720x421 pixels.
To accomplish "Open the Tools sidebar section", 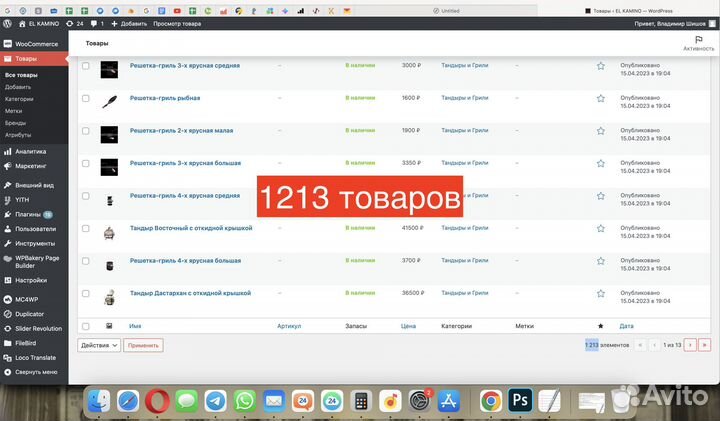I will pos(34,243).
